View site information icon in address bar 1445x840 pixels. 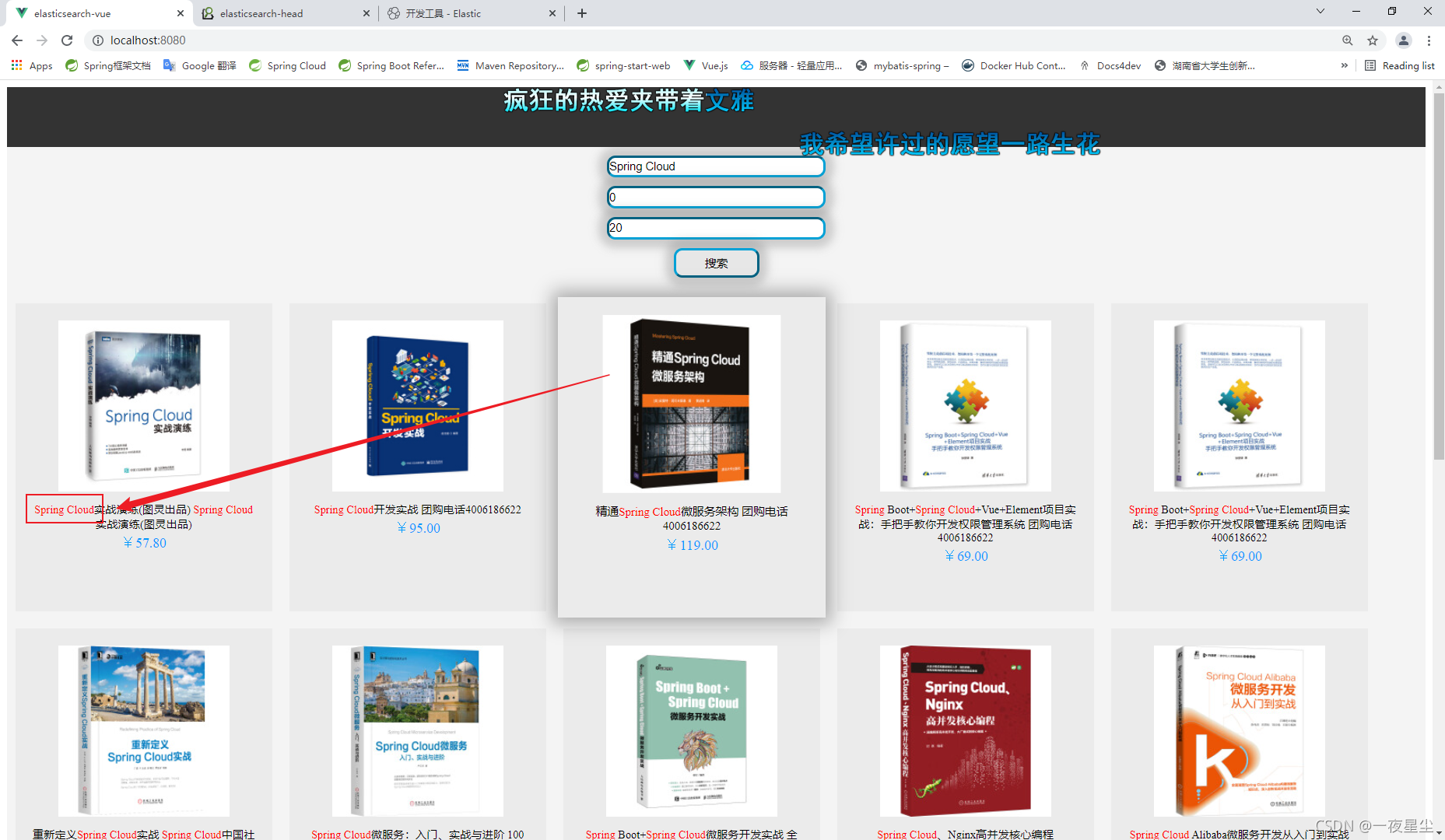[98, 40]
